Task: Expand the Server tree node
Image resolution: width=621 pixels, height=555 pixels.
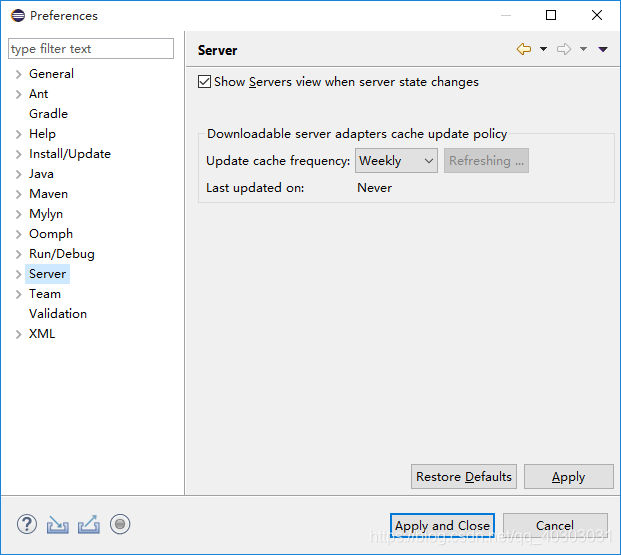Action: pyautogui.click(x=18, y=274)
